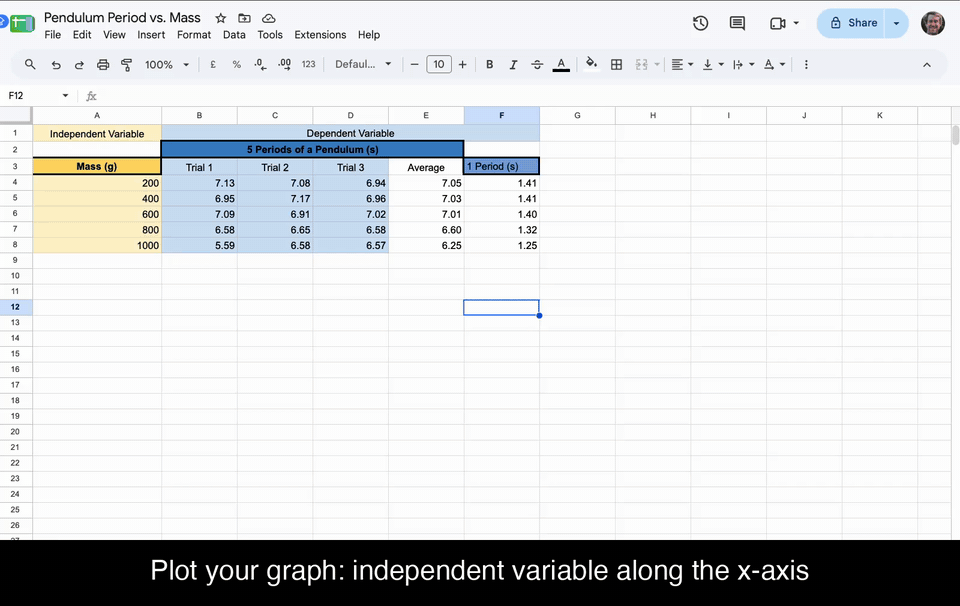Open vertical align dropdown
Image resolution: width=960 pixels, height=606 pixels.
click(713, 64)
